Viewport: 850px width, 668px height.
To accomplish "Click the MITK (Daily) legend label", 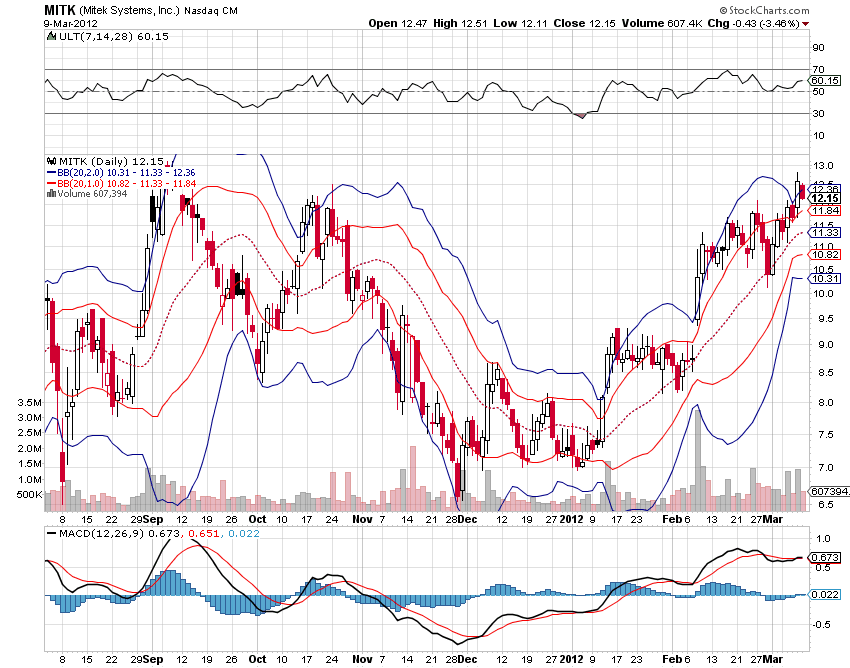I will click(x=111, y=162).
